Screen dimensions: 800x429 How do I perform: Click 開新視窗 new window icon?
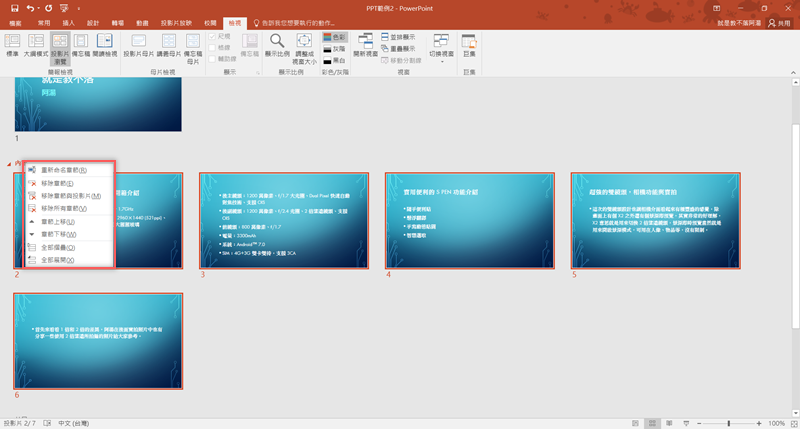365,46
